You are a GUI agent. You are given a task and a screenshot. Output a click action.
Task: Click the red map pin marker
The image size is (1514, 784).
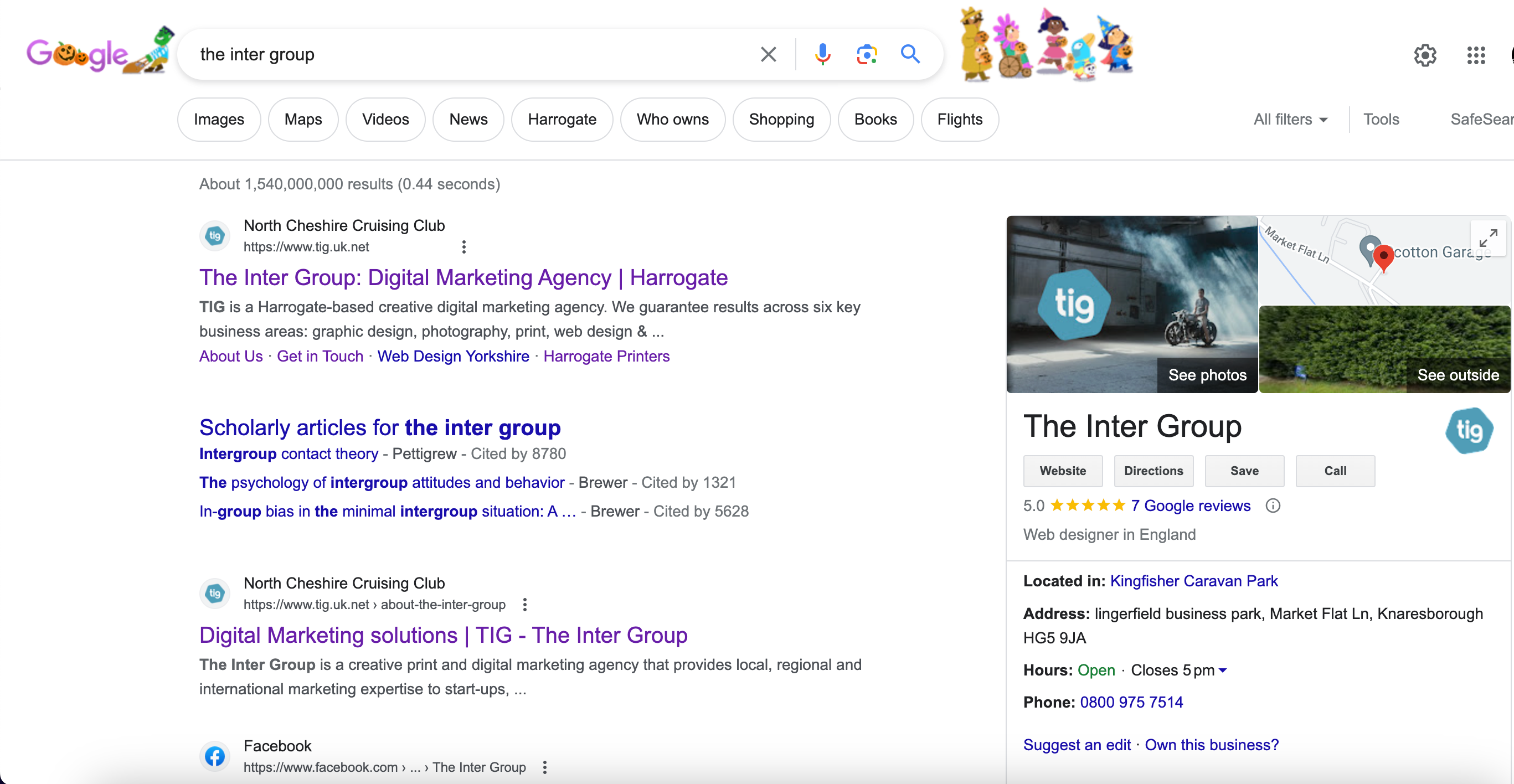pyautogui.click(x=1383, y=257)
